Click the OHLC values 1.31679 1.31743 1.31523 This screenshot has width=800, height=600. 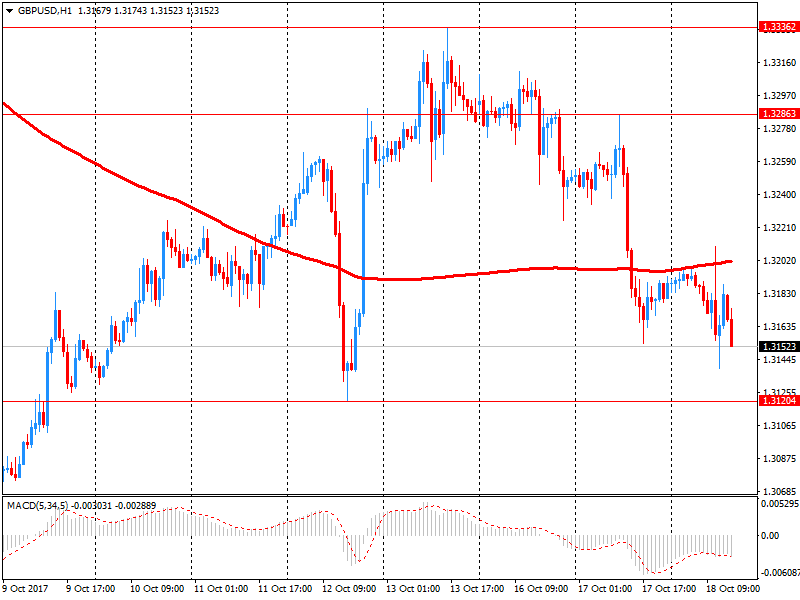point(131,11)
